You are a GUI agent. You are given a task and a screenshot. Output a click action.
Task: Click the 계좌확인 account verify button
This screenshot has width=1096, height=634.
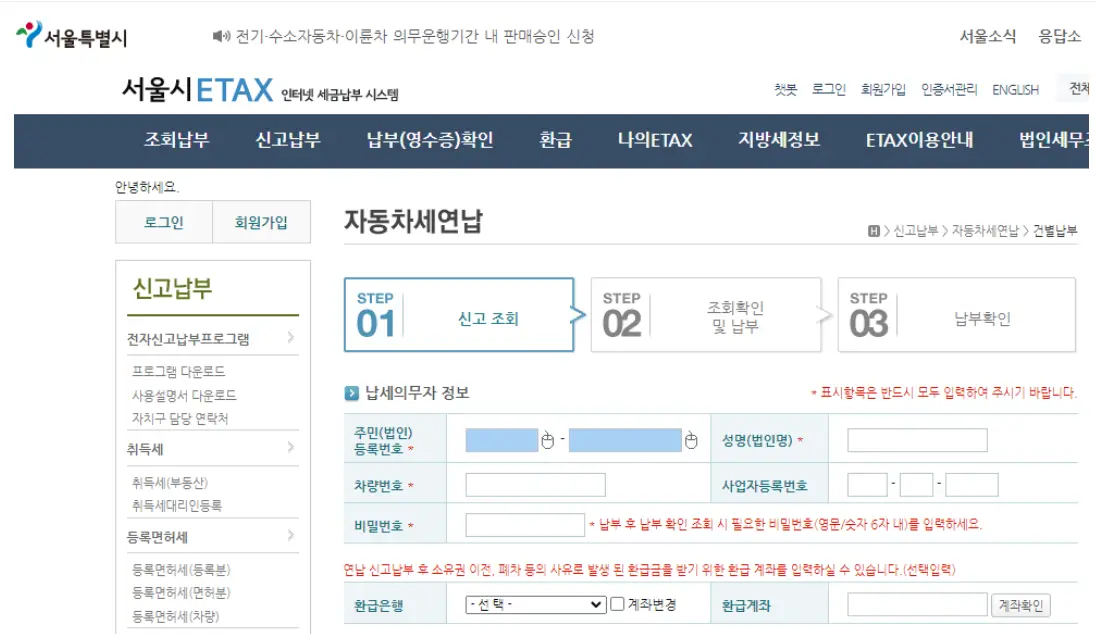point(1023,605)
